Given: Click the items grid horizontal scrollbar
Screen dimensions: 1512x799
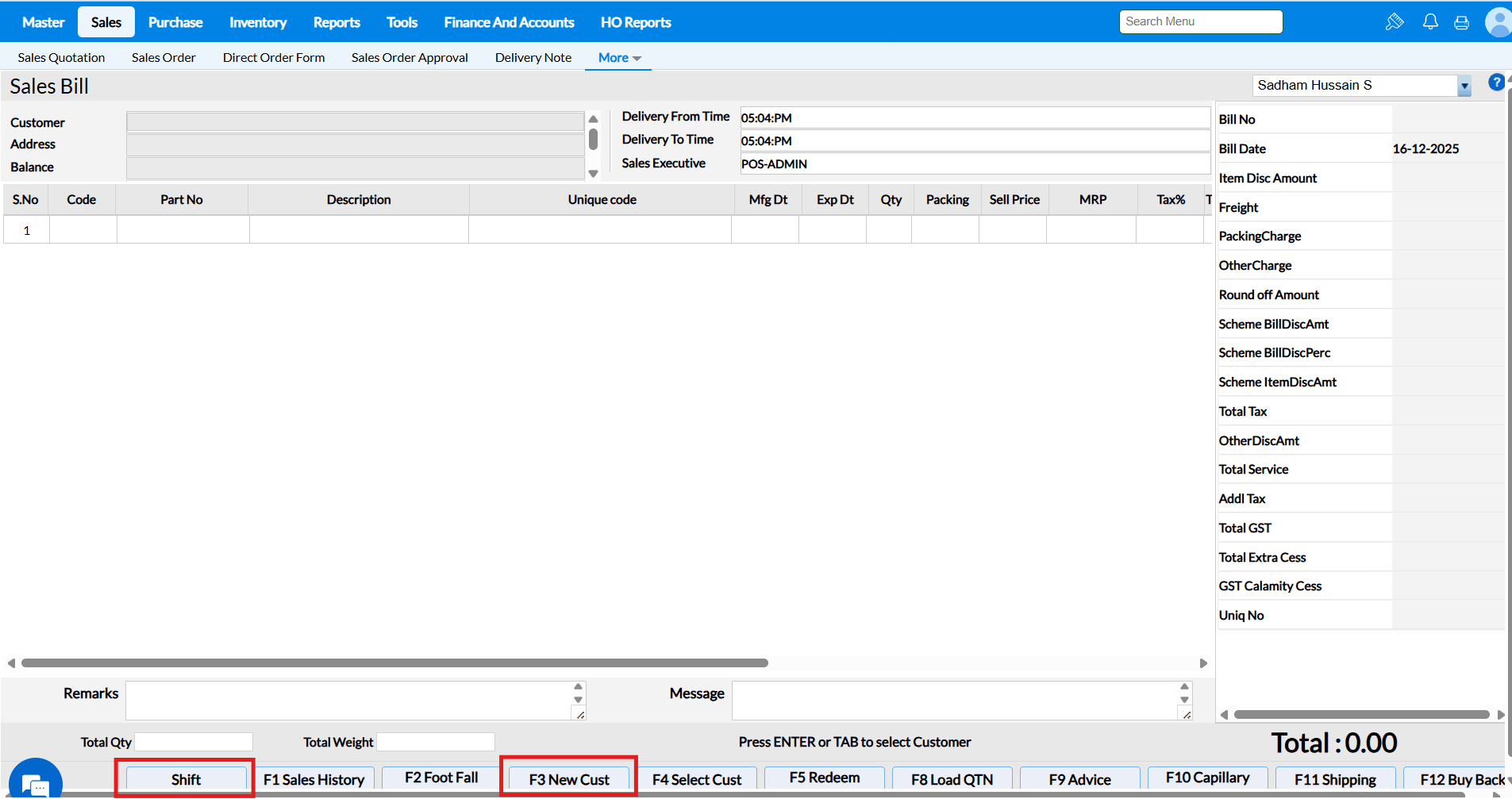Looking at the screenshot, I should (x=394, y=663).
